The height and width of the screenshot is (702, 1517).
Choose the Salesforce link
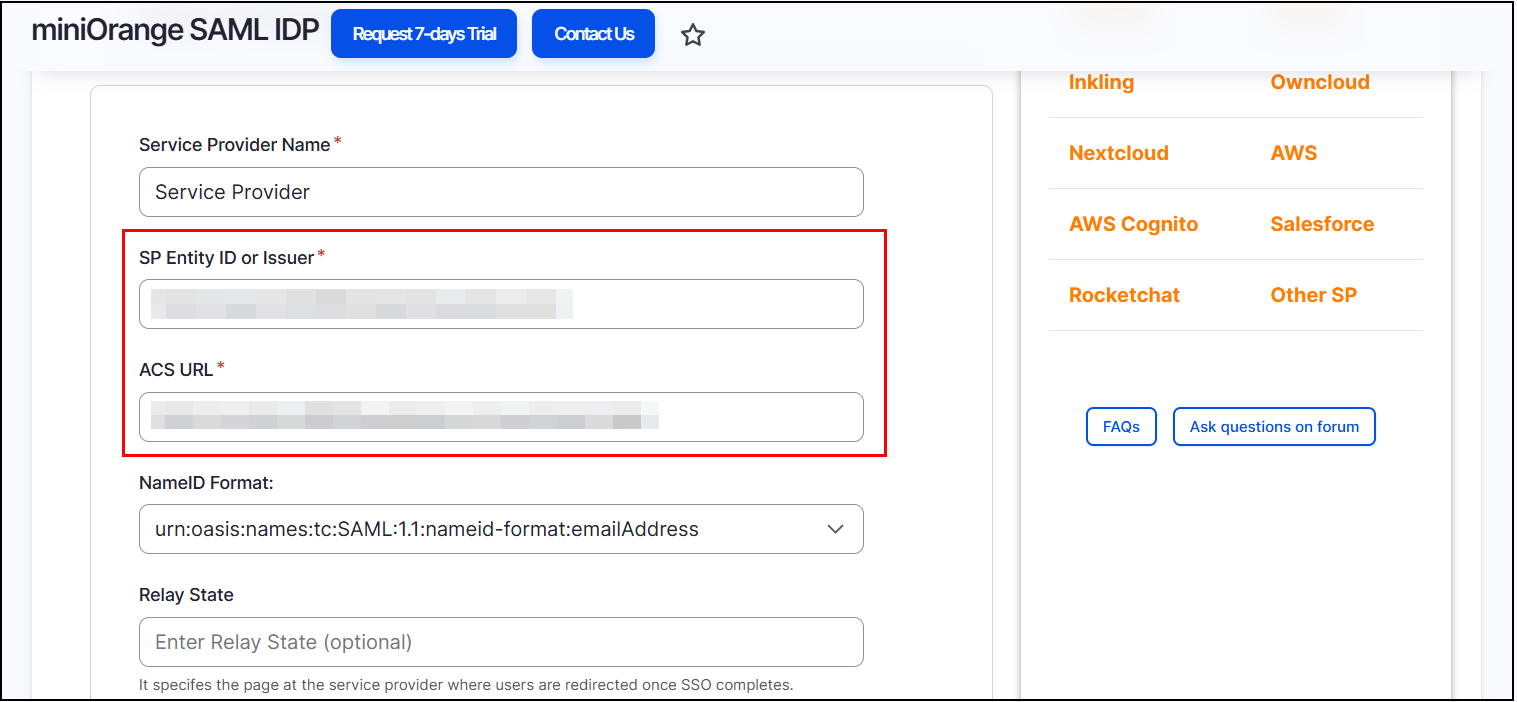point(1322,225)
